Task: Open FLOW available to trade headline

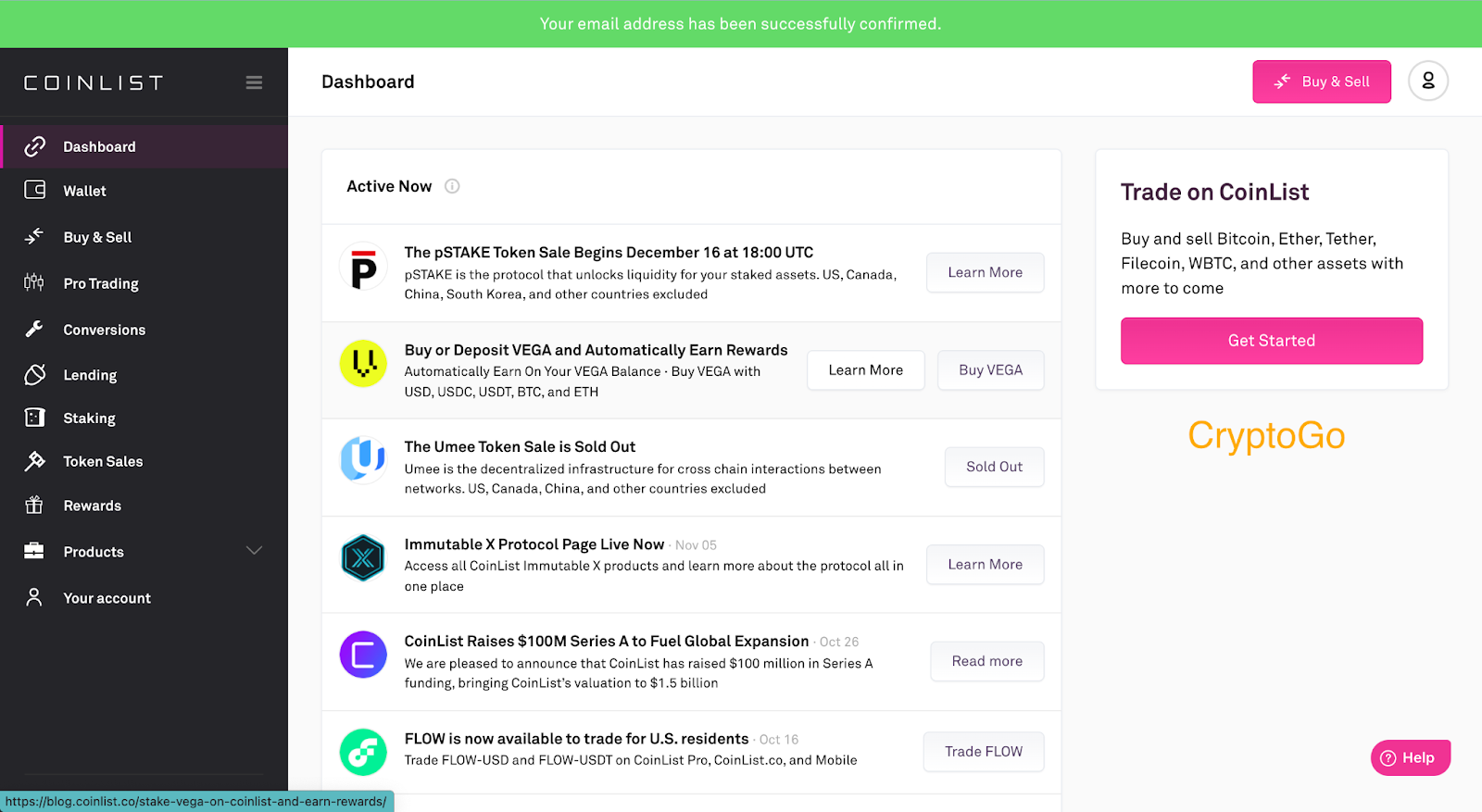Action: click(x=576, y=739)
